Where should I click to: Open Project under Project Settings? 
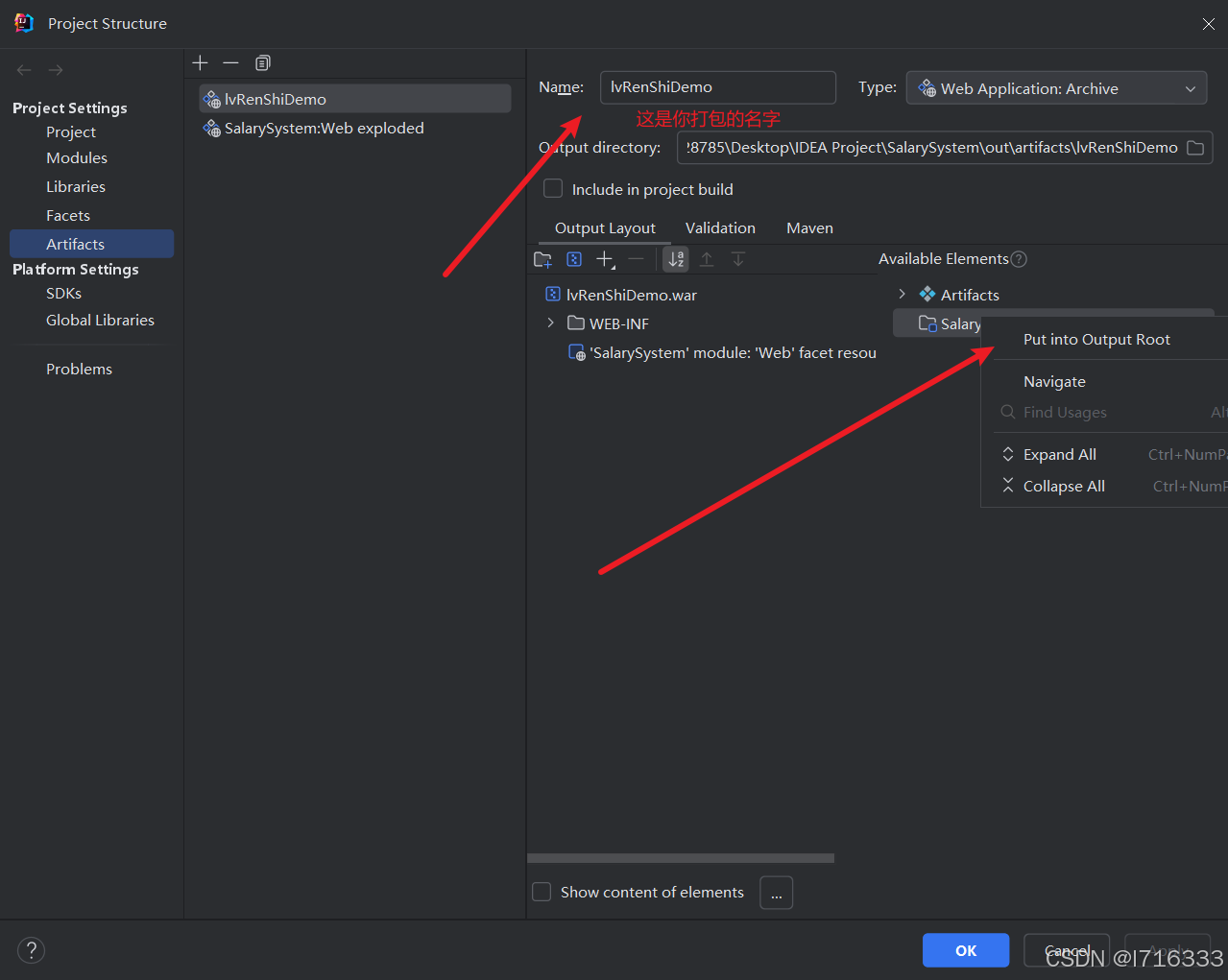pos(71,132)
